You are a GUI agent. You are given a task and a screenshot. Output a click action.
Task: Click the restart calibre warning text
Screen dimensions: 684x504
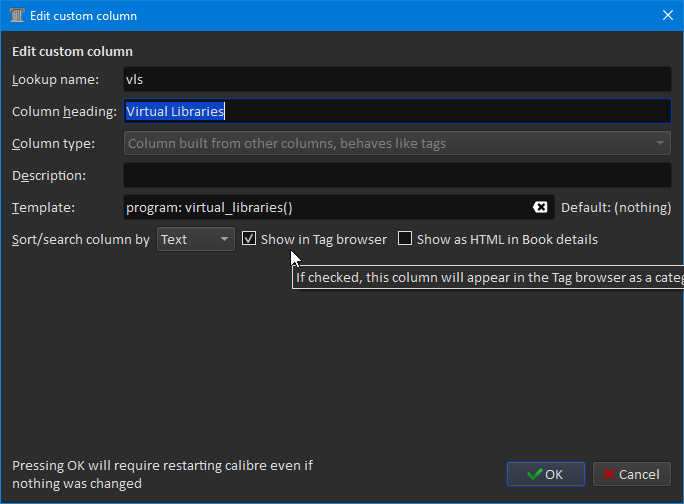pos(162,474)
